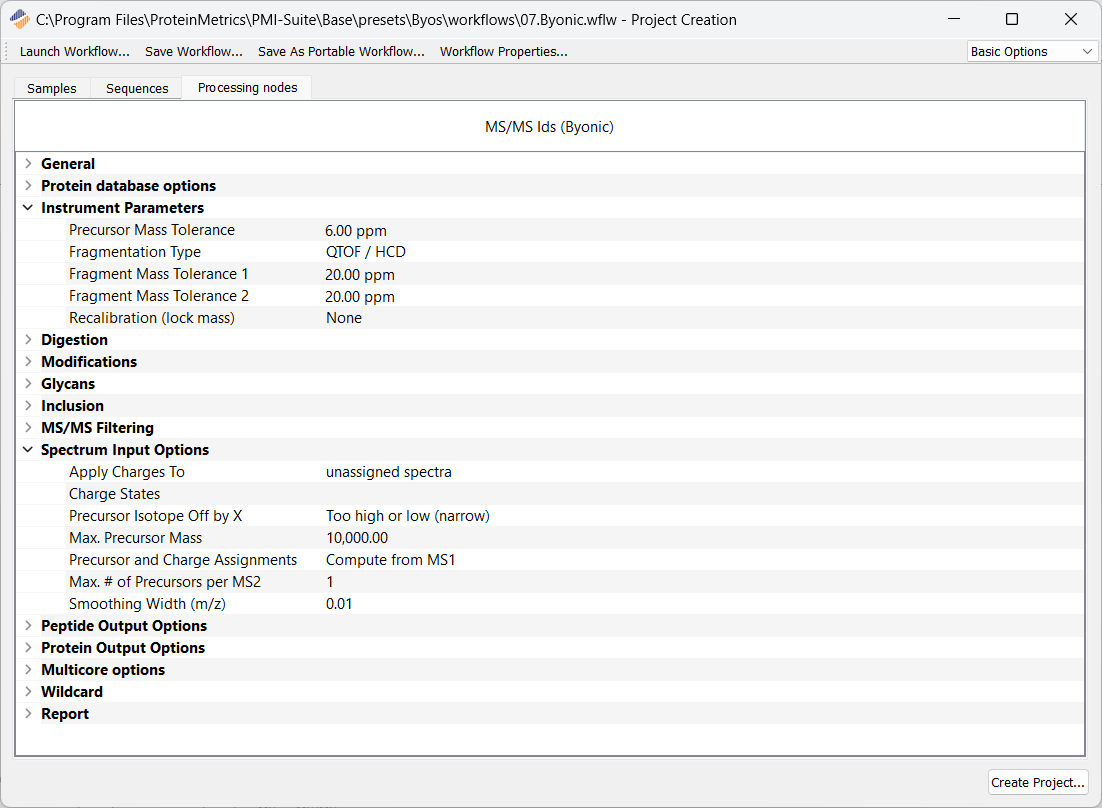Screen dimensions: 1102x808
Task: Switch to the Samples tab
Action: pos(51,88)
